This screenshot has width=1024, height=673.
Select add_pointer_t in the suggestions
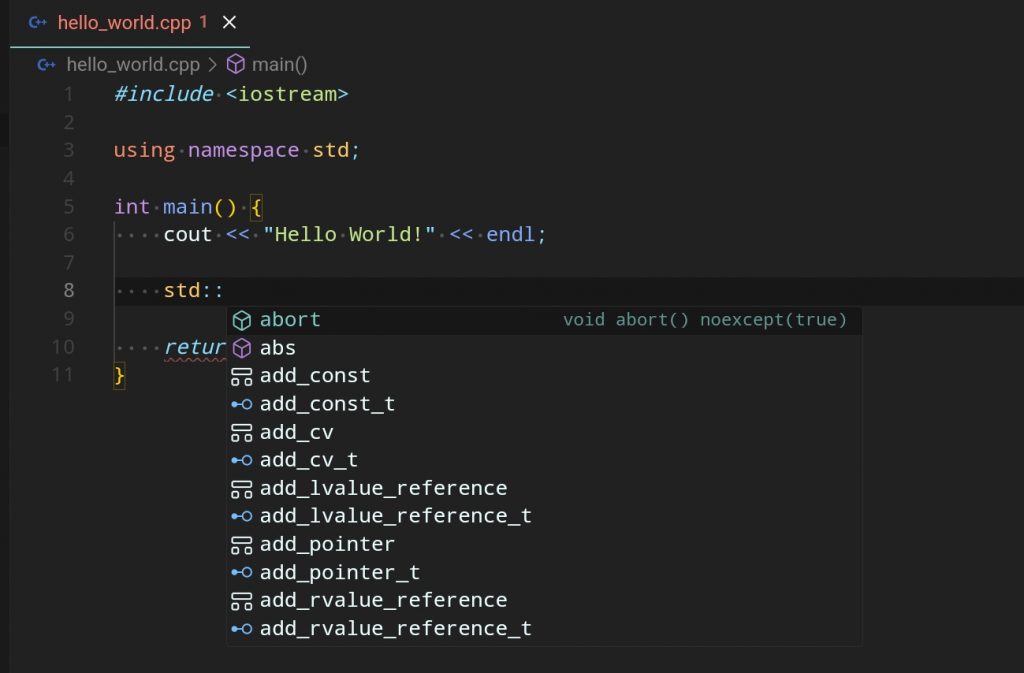(339, 573)
